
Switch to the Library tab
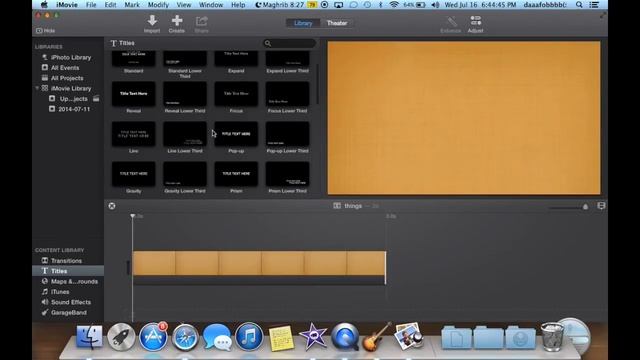pyautogui.click(x=303, y=23)
